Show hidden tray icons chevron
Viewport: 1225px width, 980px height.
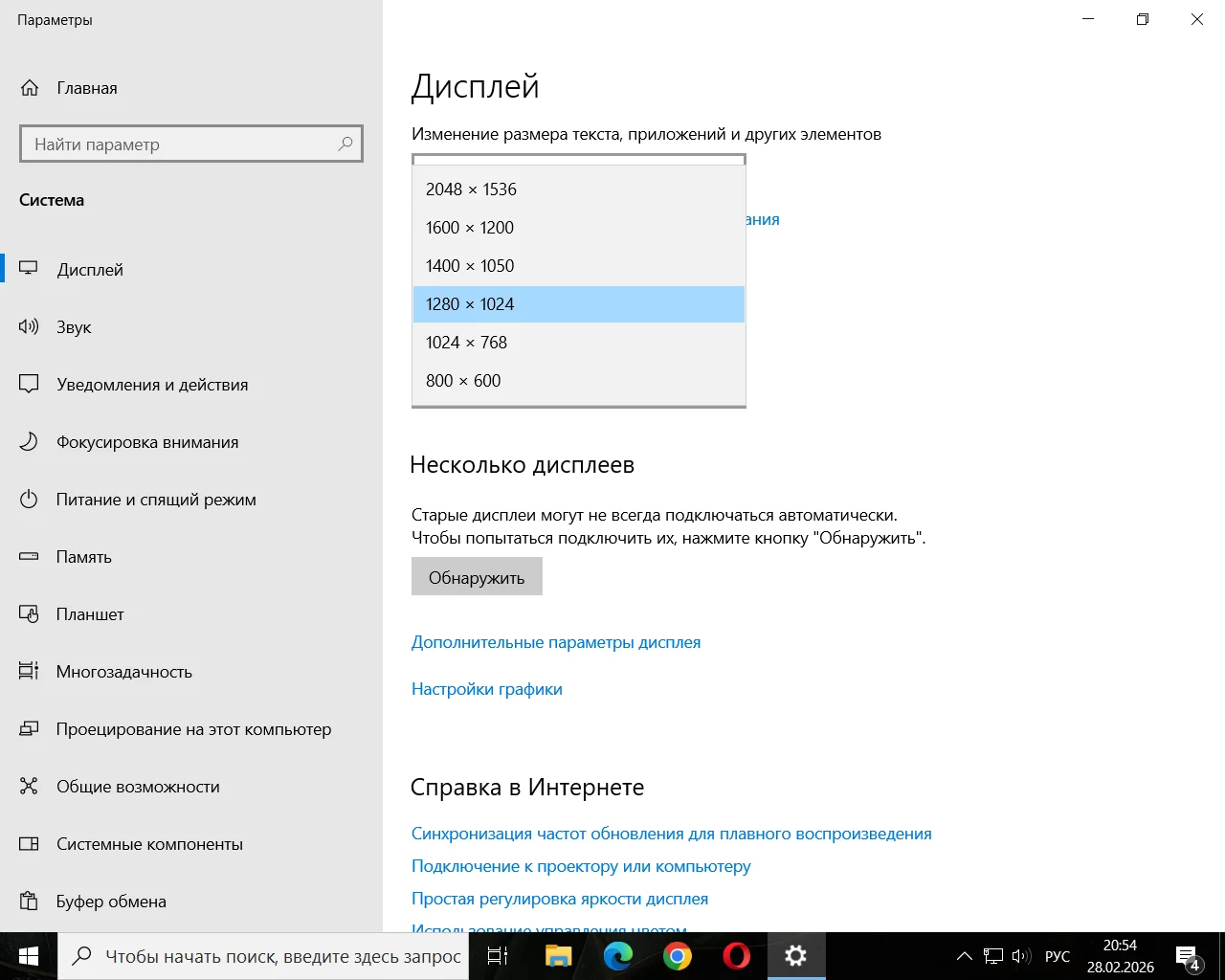(x=964, y=956)
